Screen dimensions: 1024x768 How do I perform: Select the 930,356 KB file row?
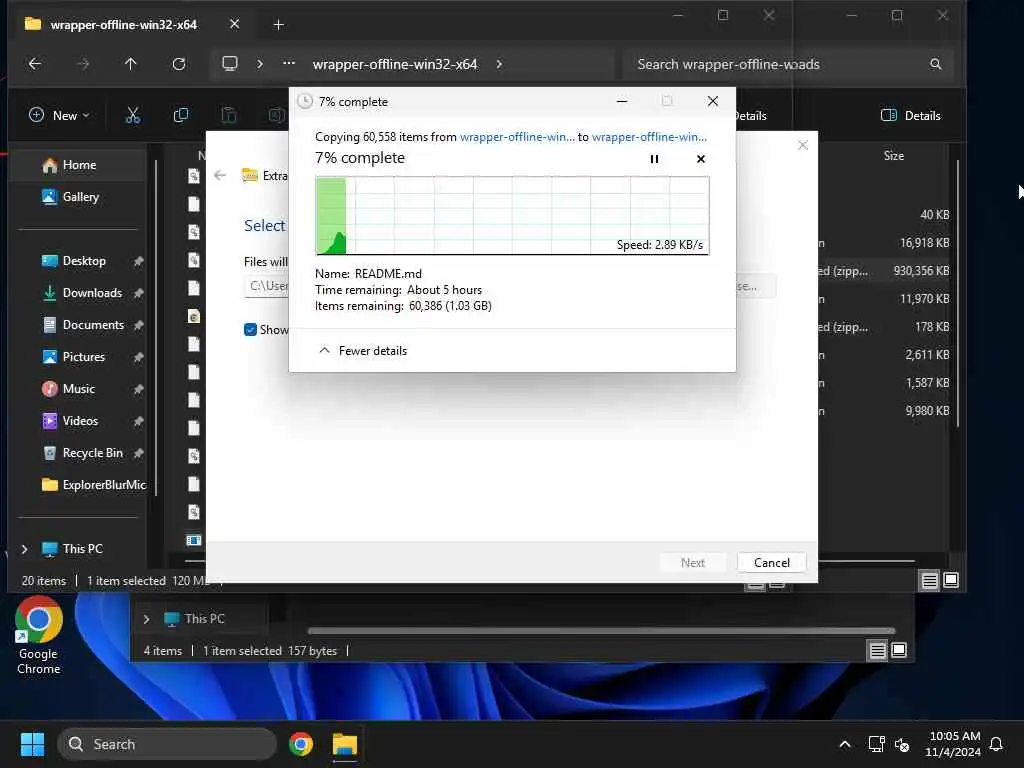point(885,271)
